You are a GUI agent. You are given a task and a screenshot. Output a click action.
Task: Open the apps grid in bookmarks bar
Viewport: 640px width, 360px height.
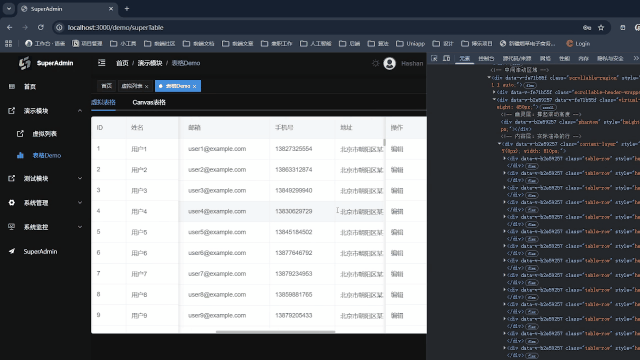coord(9,43)
